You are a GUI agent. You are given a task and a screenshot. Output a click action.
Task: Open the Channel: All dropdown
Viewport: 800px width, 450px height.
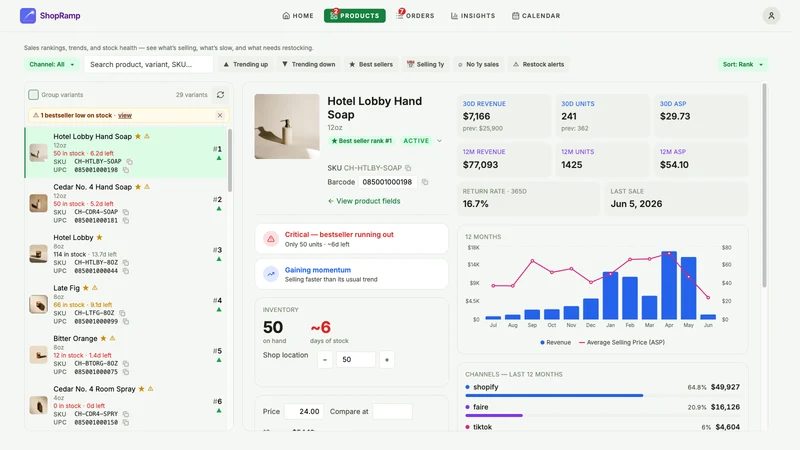pyautogui.click(x=52, y=64)
